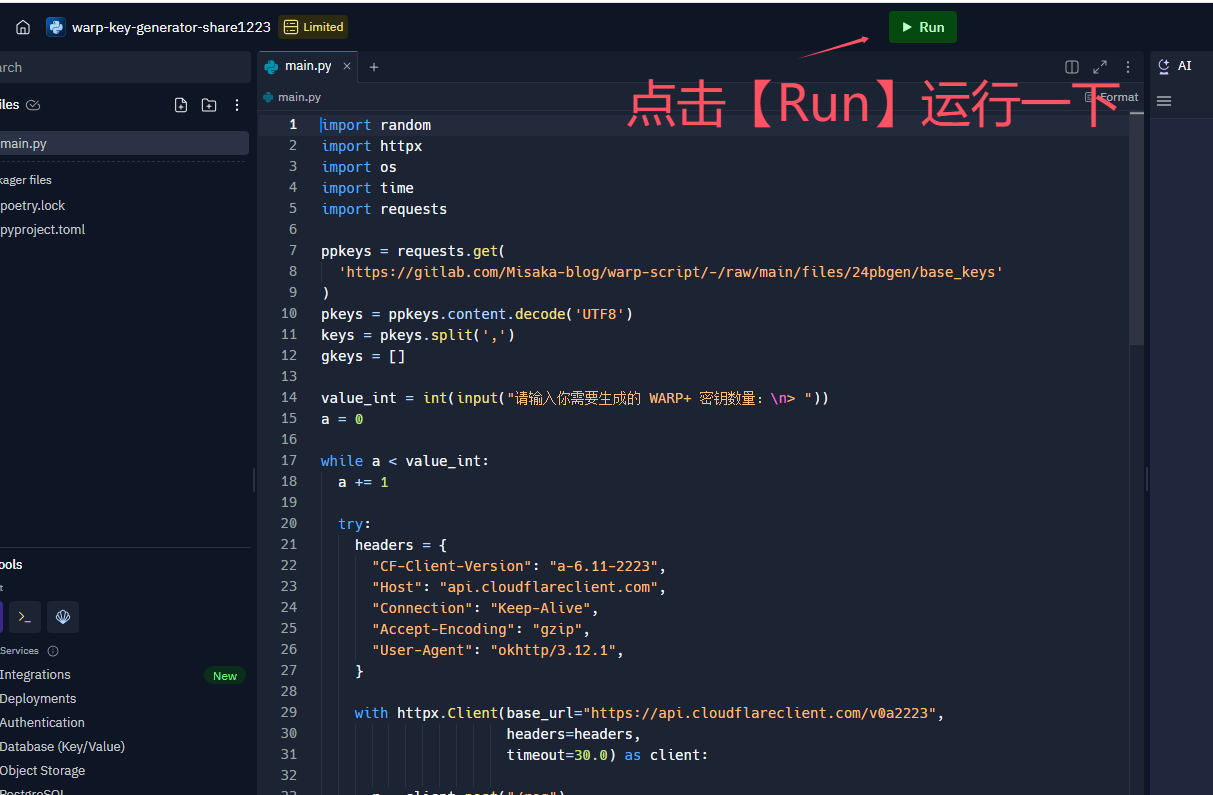Open poetry.lock in the file tree

coord(33,205)
